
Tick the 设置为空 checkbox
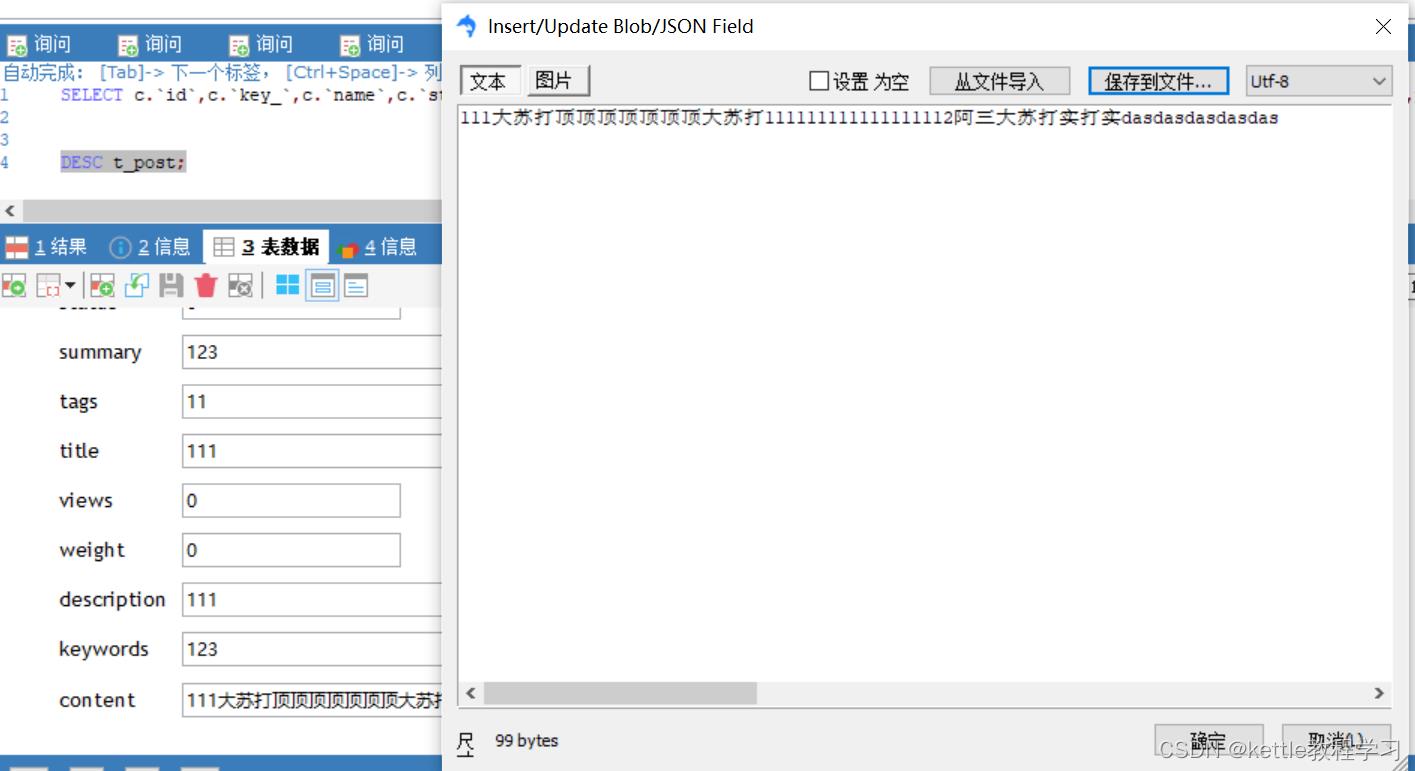[819, 81]
